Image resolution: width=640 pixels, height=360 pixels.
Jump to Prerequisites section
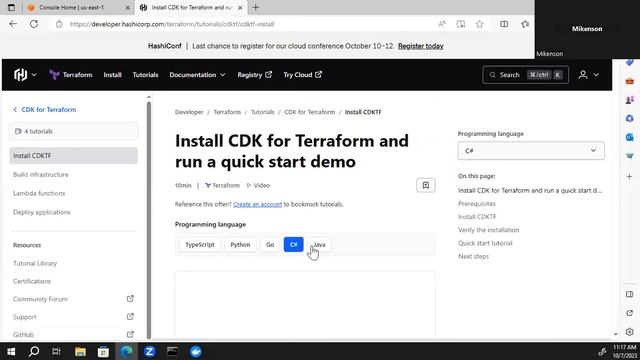tap(476, 203)
